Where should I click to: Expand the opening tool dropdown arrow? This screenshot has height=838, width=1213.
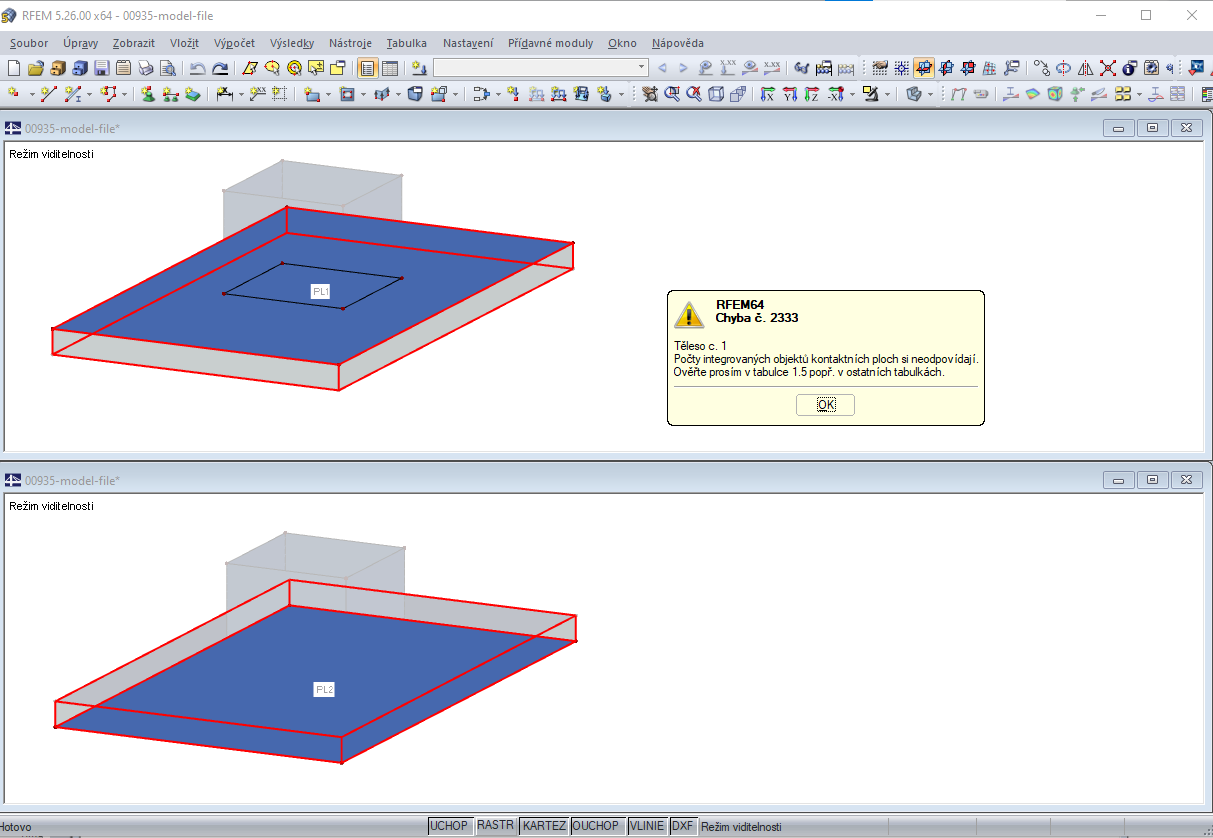pyautogui.click(x=363, y=94)
